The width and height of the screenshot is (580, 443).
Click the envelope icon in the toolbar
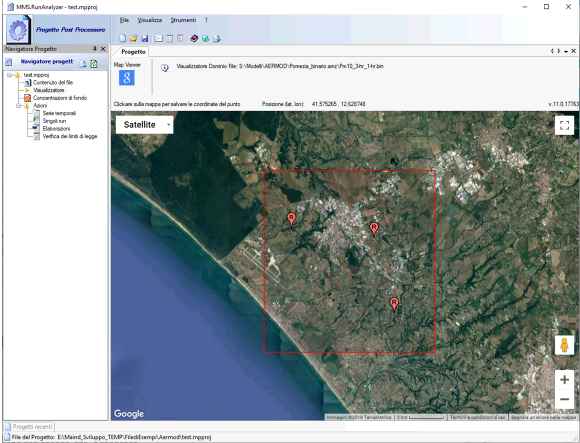tap(158, 38)
